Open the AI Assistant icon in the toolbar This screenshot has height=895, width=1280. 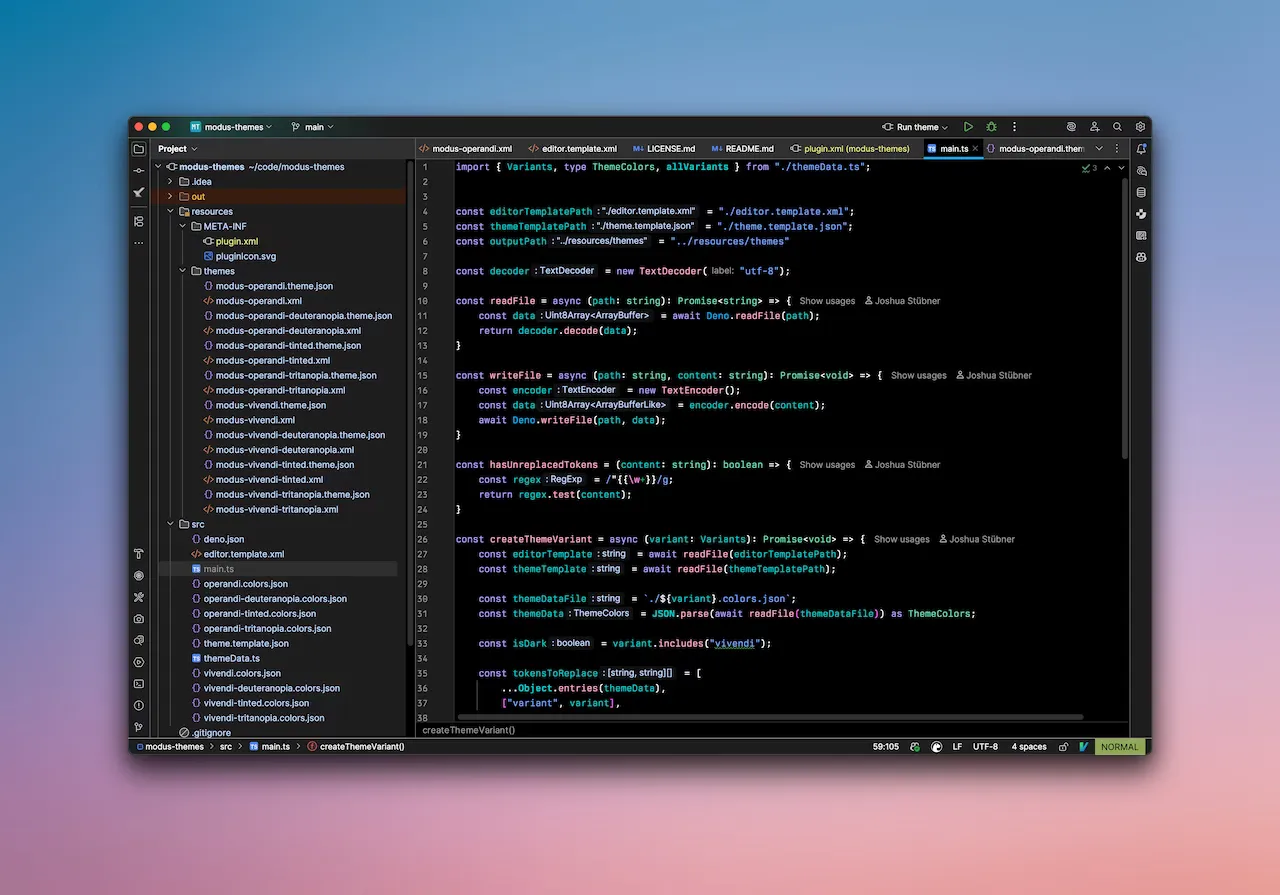pyautogui.click(x=1070, y=126)
